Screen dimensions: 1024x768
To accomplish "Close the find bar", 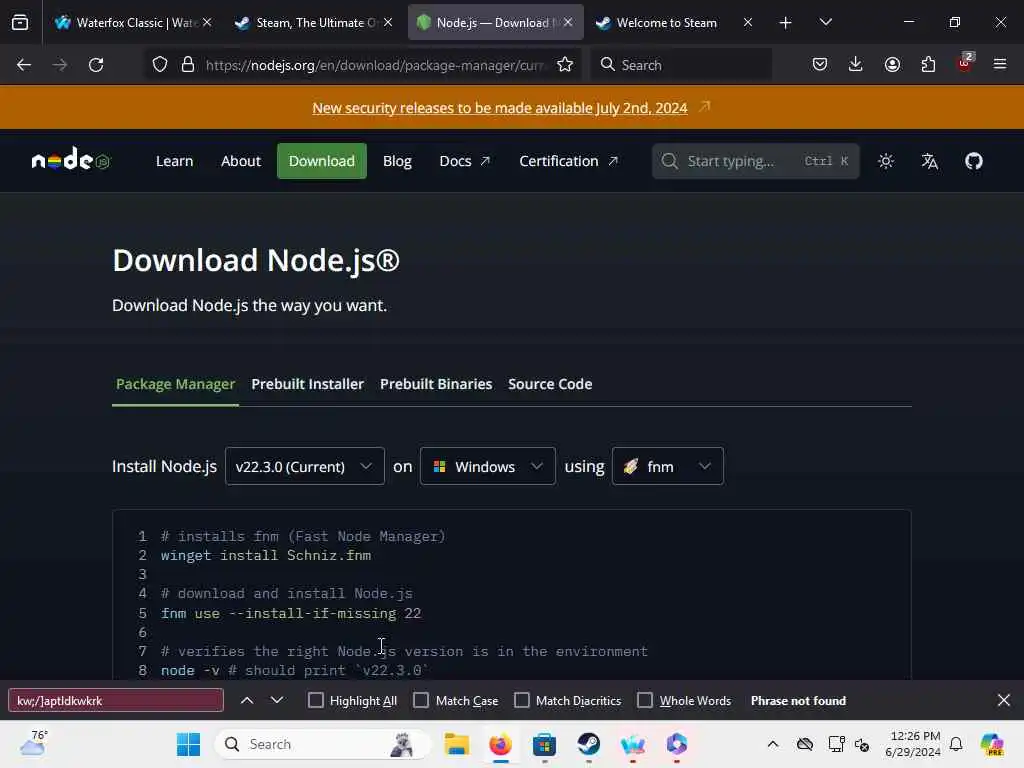I will pos(1004,701).
